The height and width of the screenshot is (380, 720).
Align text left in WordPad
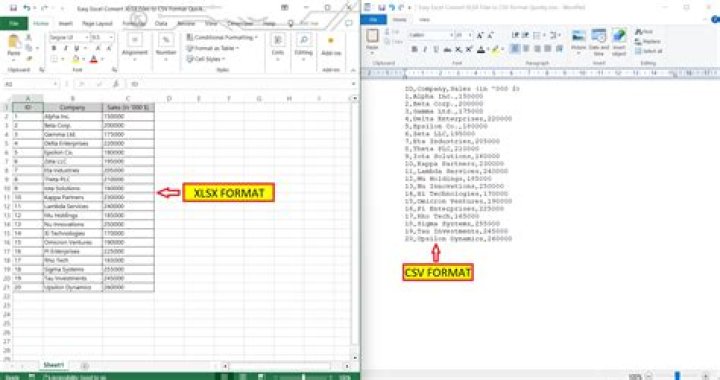pos(515,49)
